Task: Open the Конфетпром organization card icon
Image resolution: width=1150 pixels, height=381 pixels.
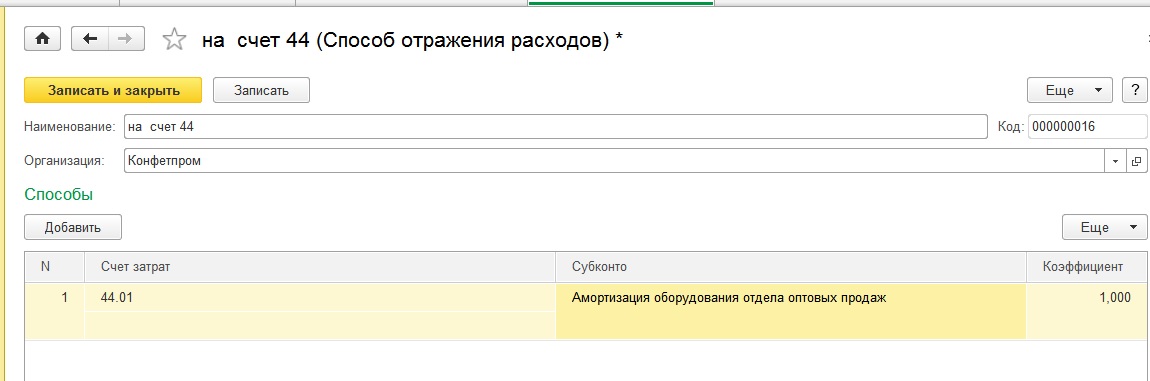Action: 1137,162
